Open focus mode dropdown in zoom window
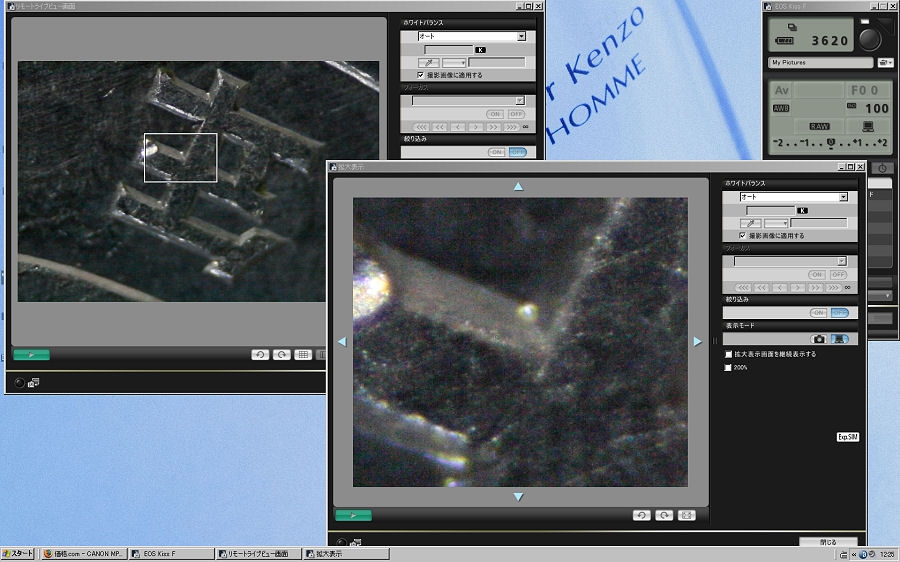This screenshot has height=562, width=900. [x=841, y=261]
